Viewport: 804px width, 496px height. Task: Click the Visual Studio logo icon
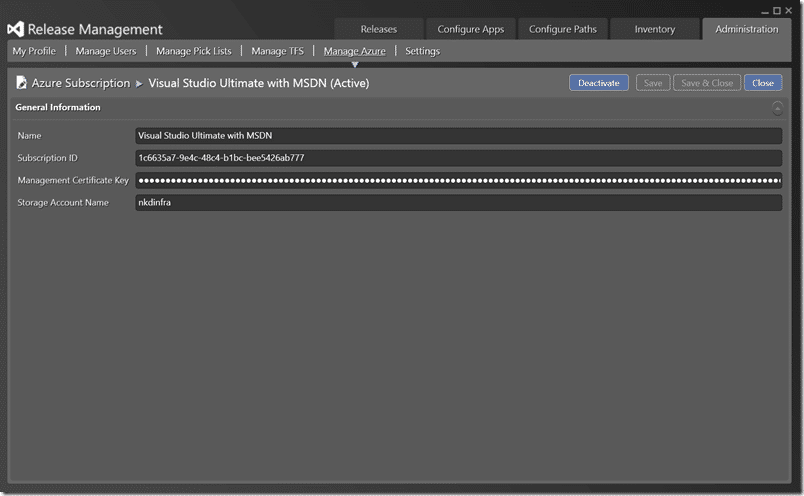[x=15, y=29]
